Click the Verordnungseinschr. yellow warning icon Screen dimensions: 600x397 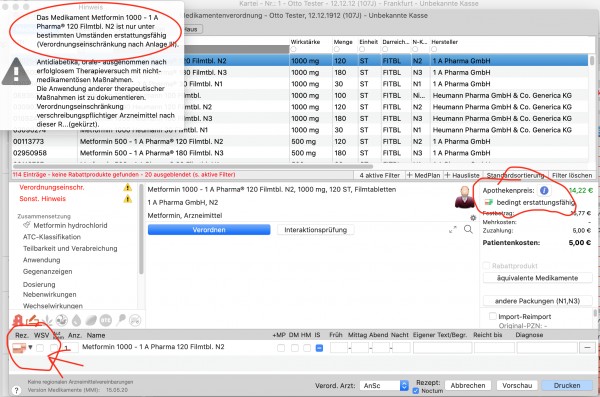[127, 188]
